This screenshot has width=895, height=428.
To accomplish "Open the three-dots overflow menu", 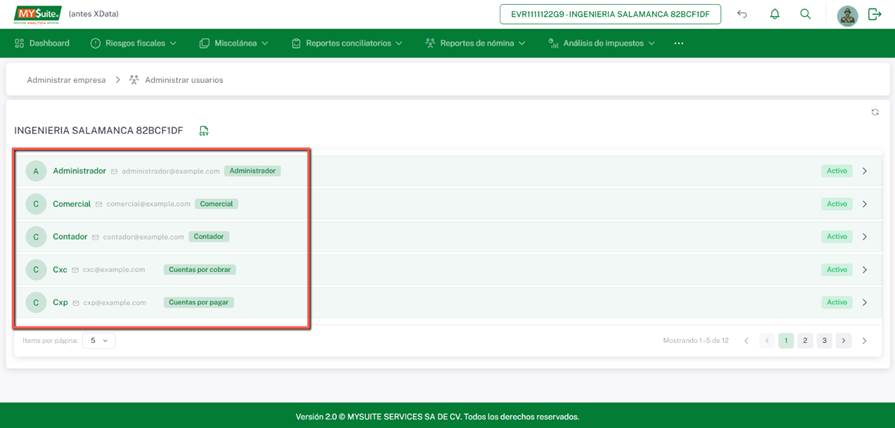I will [679, 43].
